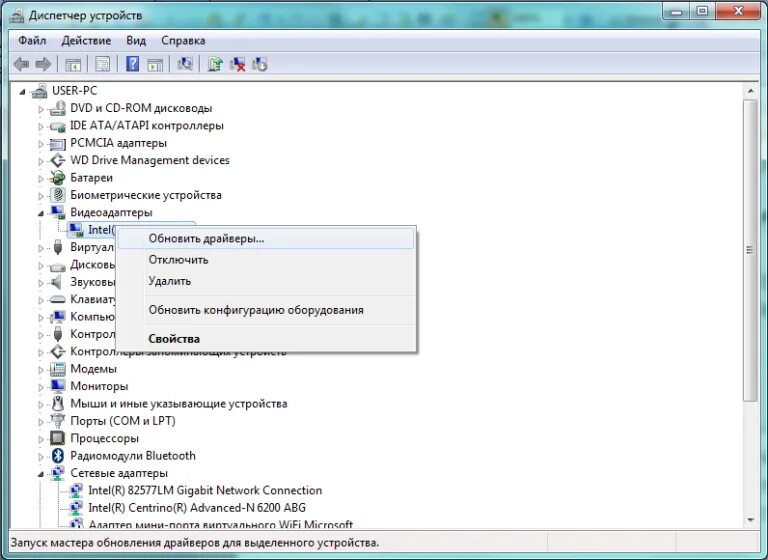Click the show/hide console tree toolbar icon
This screenshot has width=768, height=560.
coord(73,64)
